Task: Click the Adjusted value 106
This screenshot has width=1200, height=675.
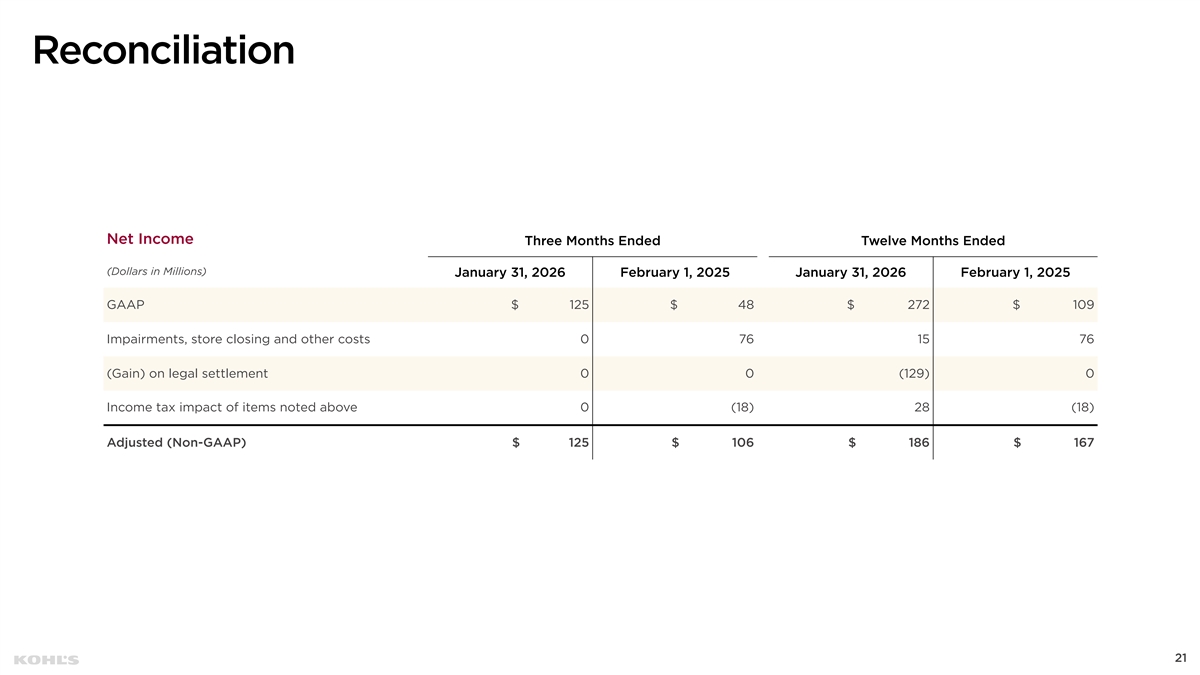Action: tap(740, 443)
